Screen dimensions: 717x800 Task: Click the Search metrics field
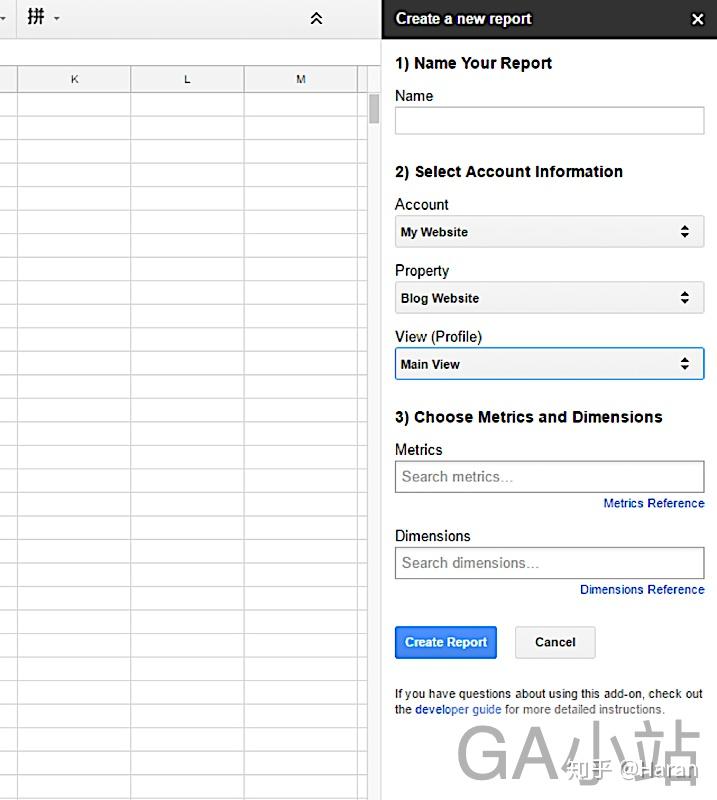[549, 477]
